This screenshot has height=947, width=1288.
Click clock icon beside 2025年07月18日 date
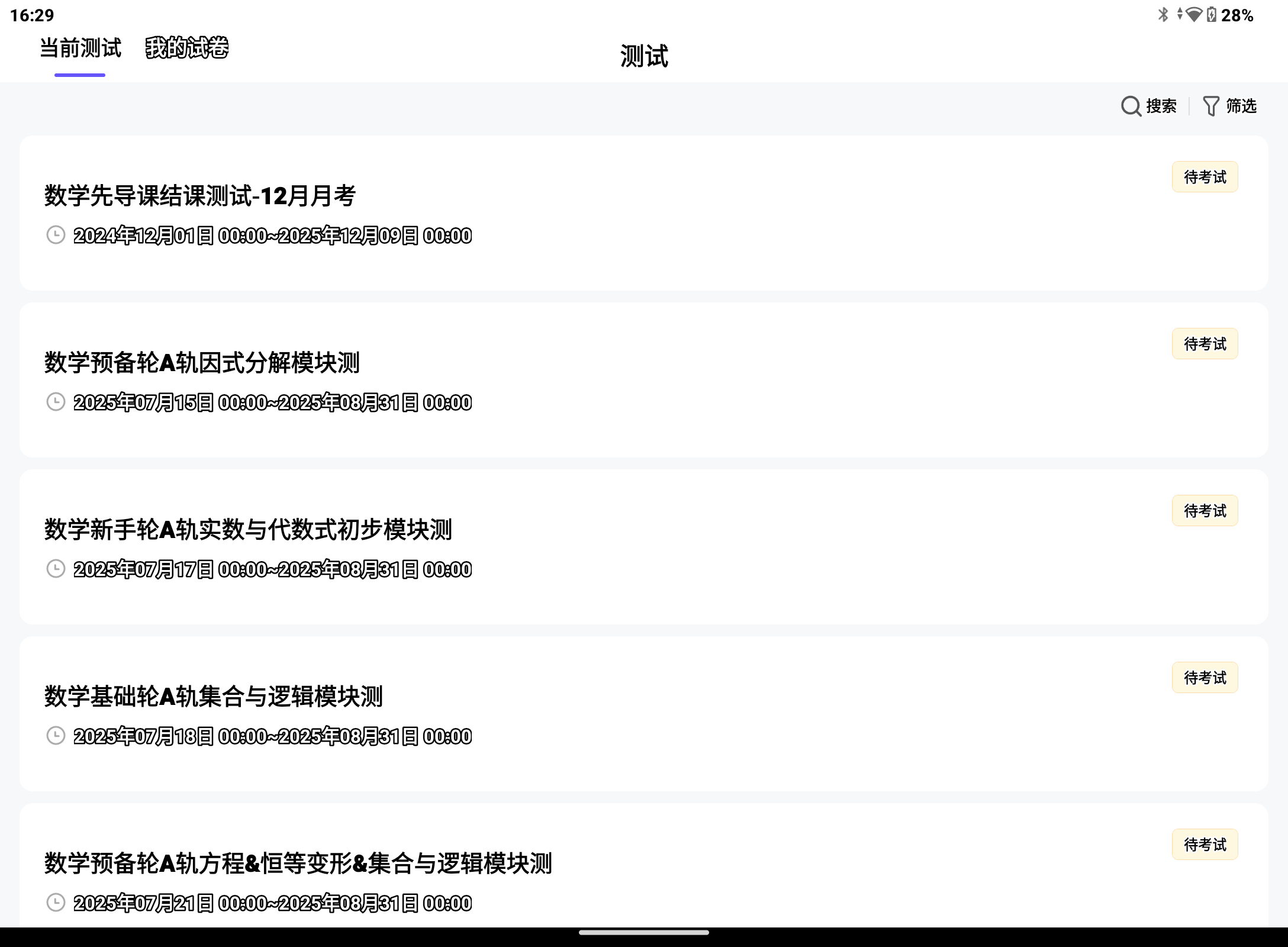pos(56,736)
